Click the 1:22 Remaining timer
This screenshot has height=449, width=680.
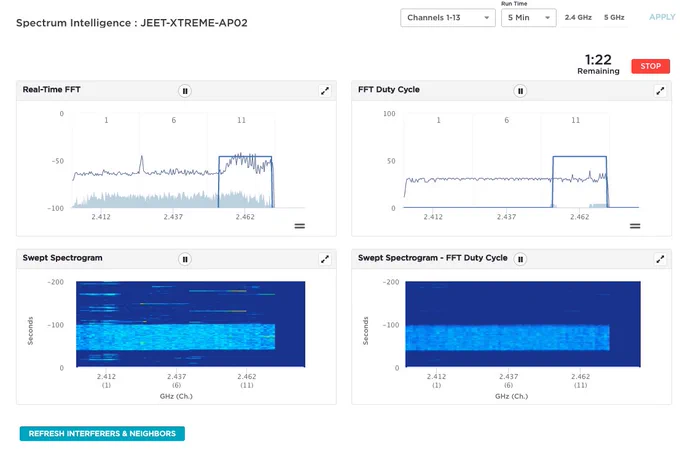[x=598, y=64]
